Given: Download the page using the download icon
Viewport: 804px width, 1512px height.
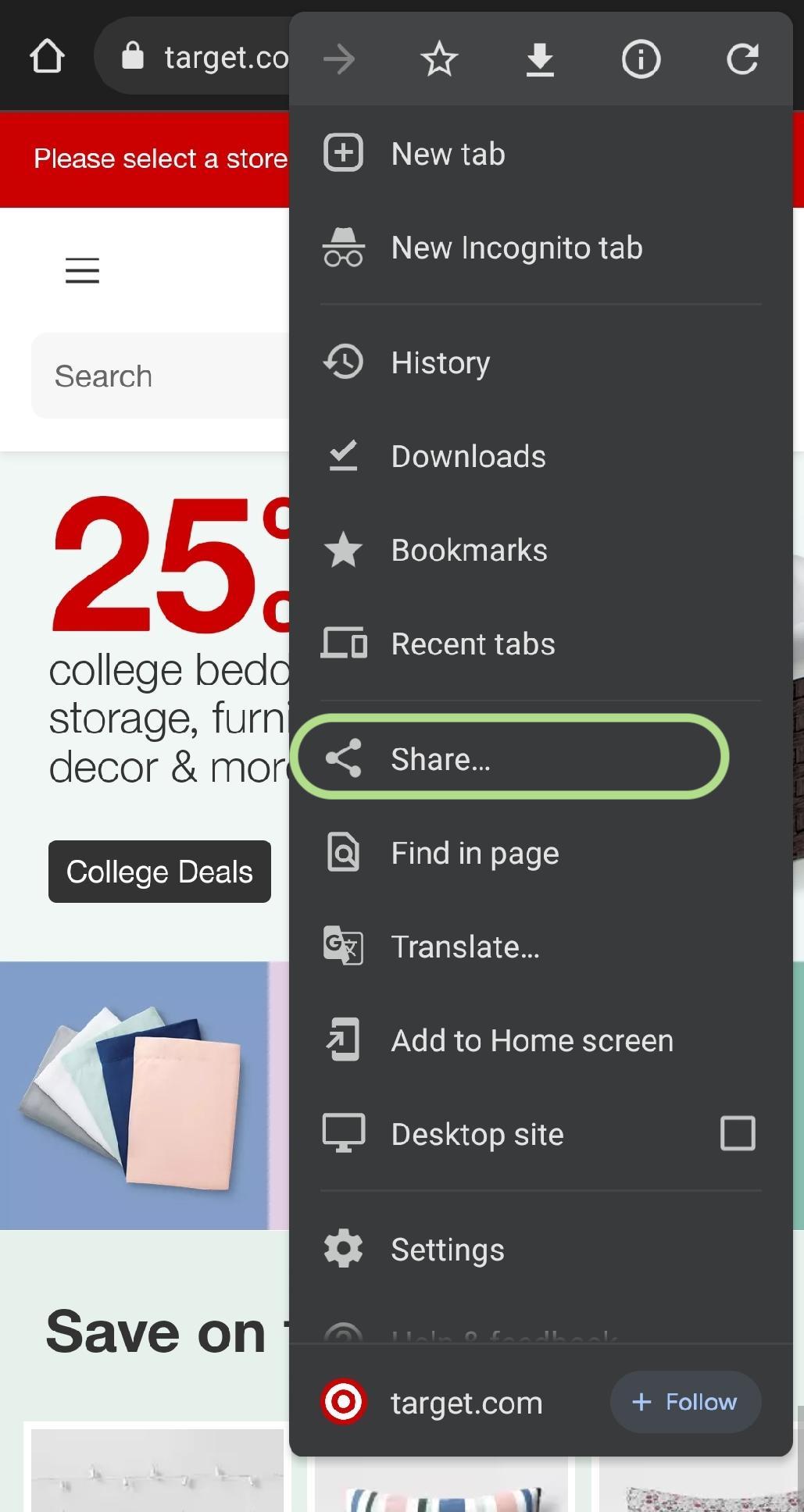Looking at the screenshot, I should [540, 59].
